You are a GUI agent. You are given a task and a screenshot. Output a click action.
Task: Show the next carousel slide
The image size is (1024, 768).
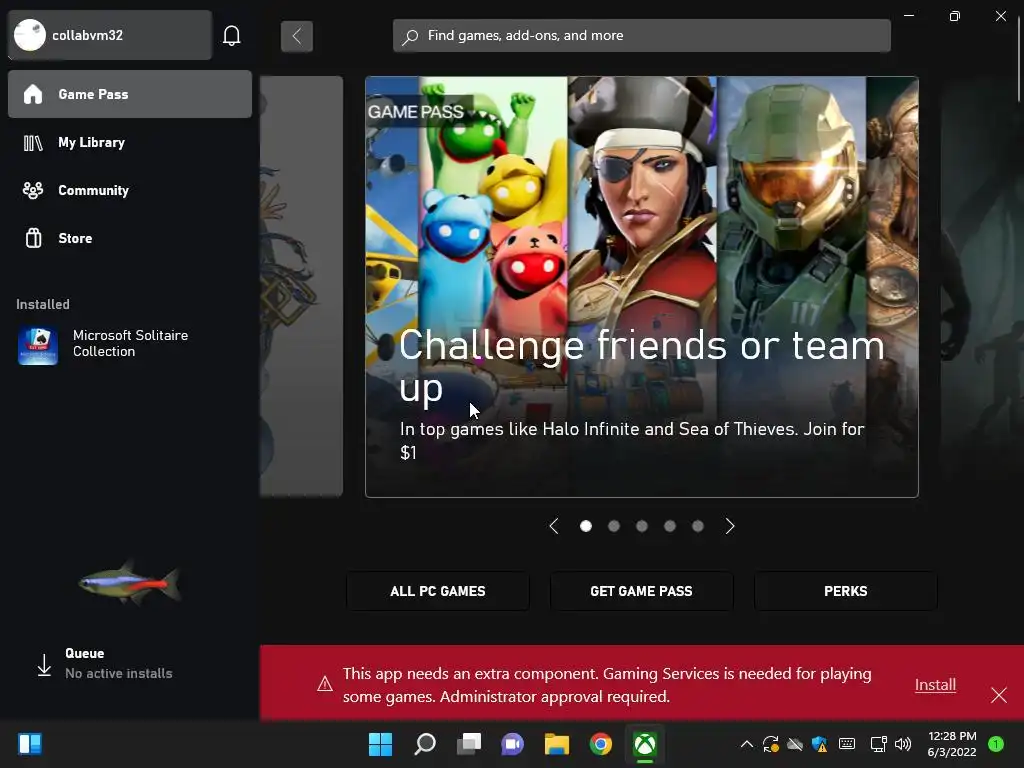pyautogui.click(x=729, y=526)
